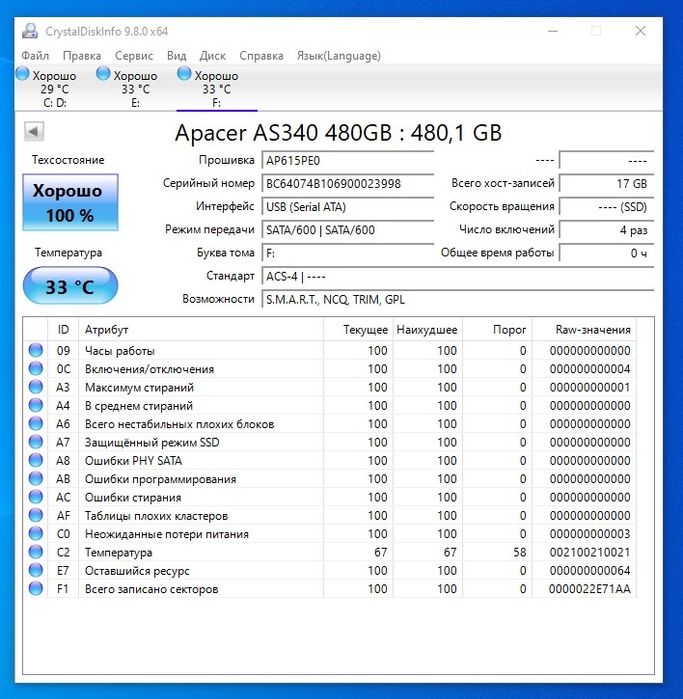This screenshot has width=683, height=699.
Task: Click raw value 000000000064 in Оставшийся ресурс row
Action: (x=590, y=571)
